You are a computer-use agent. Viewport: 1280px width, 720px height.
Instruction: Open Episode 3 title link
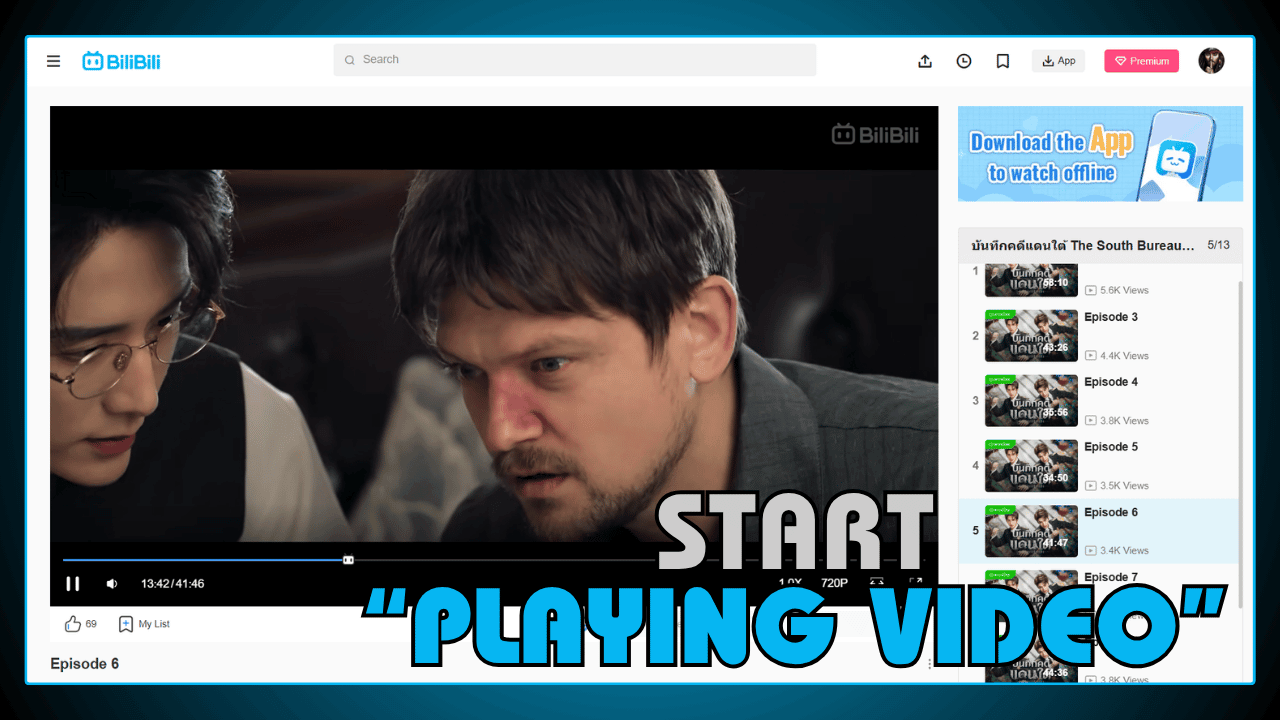1111,317
